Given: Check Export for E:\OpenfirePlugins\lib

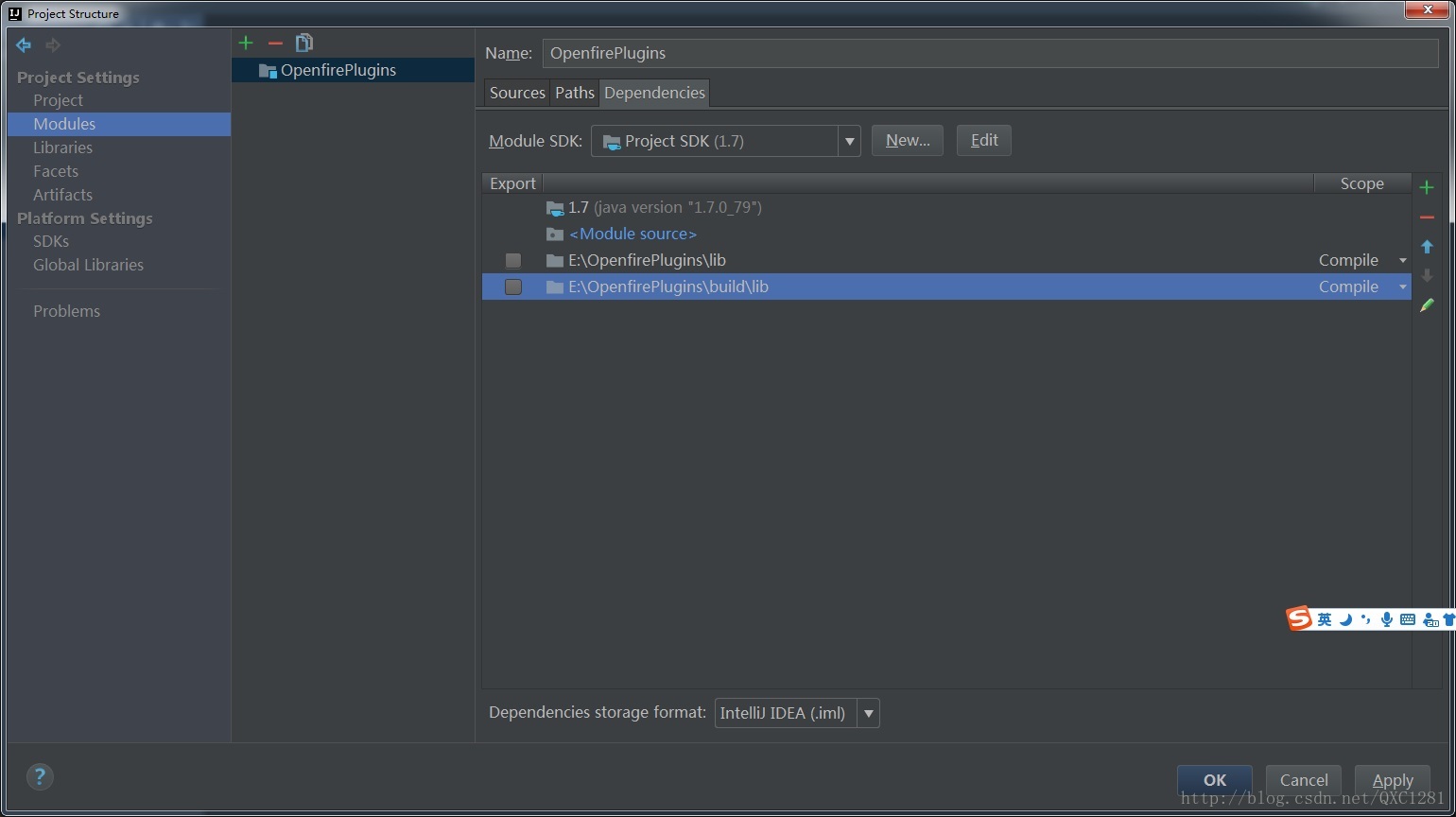Looking at the screenshot, I should [513, 260].
